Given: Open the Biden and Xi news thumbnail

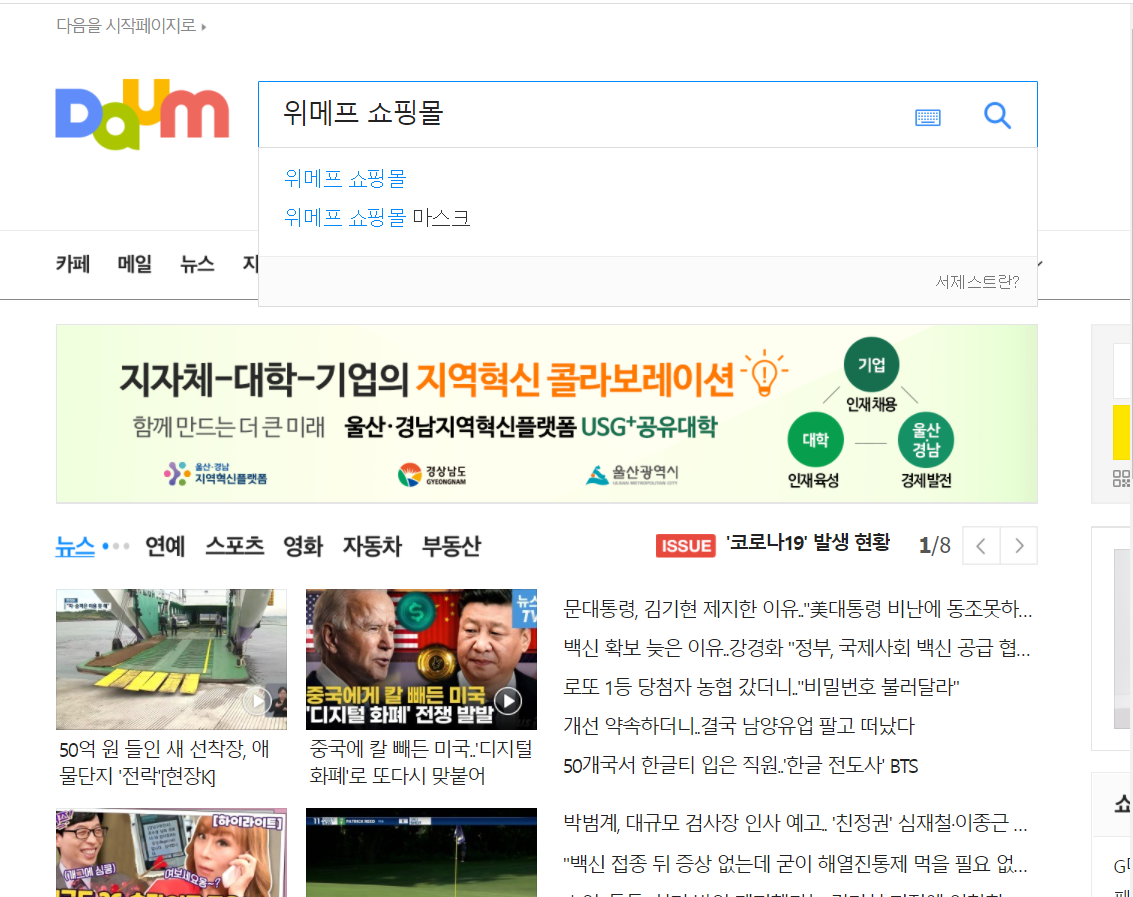Looking at the screenshot, I should (x=421, y=659).
